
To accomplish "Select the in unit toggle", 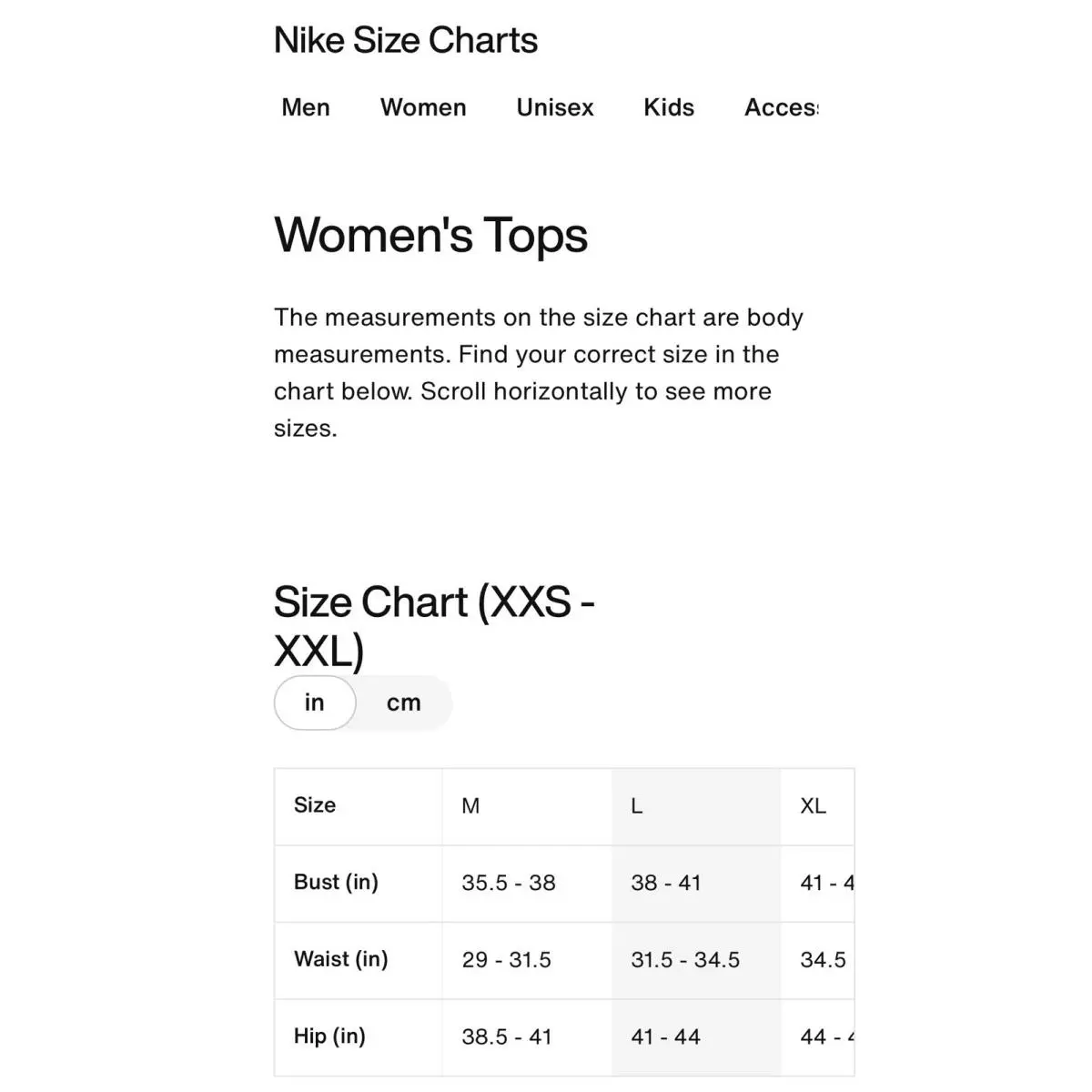I will click(x=315, y=703).
